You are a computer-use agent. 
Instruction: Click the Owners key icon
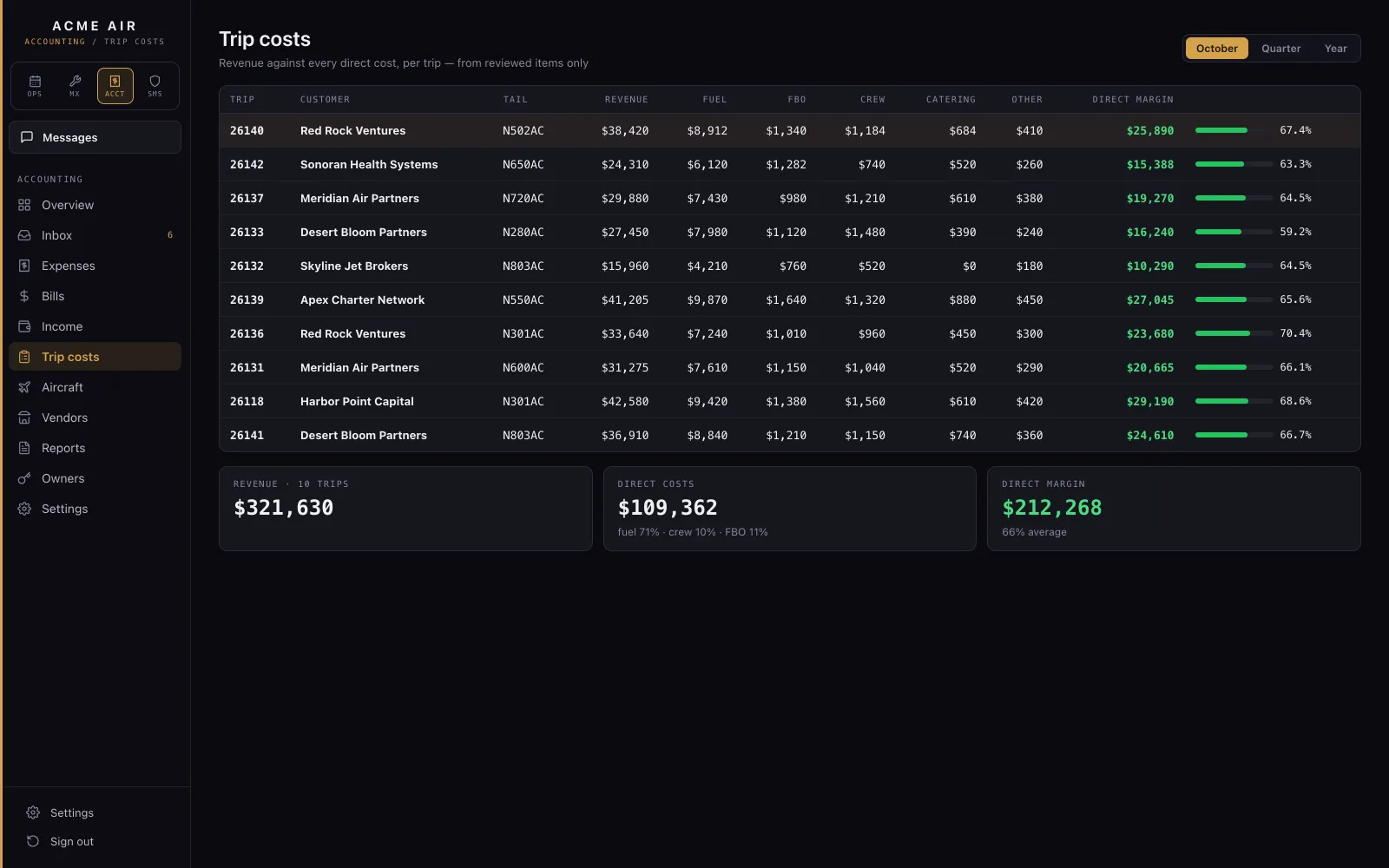(x=24, y=478)
